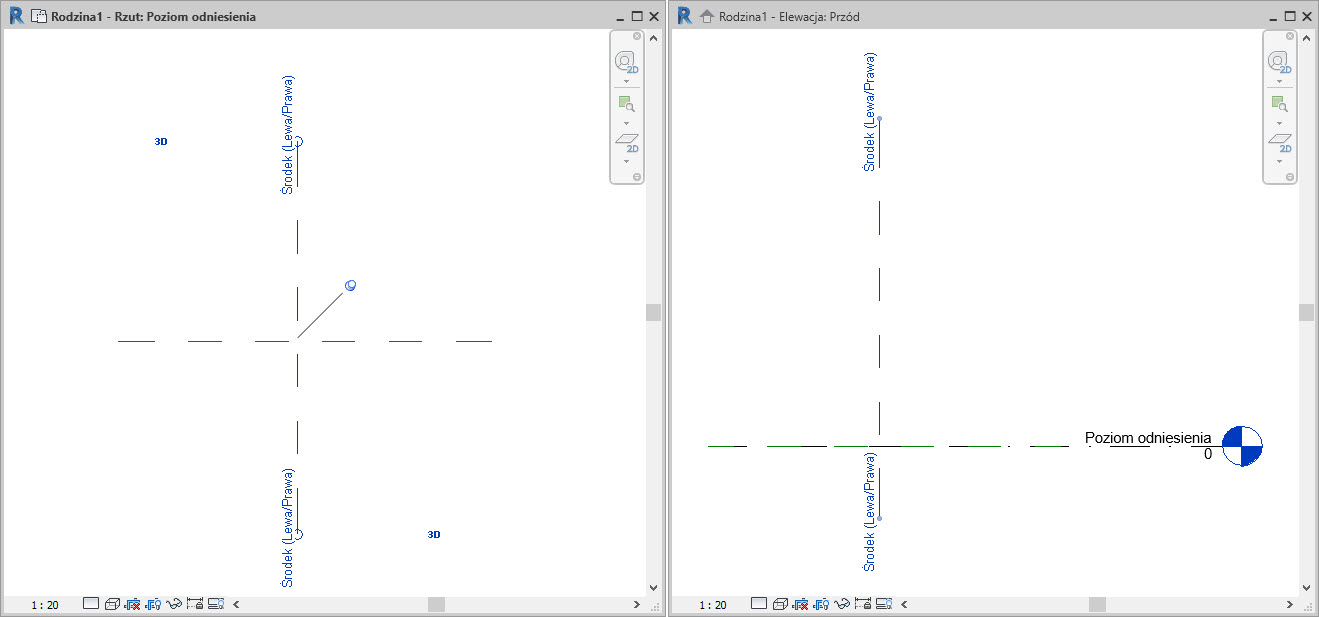Image resolution: width=1319 pixels, height=617 pixels.
Task: Toggle Show Crop Region in front elevation view
Action: [821, 604]
